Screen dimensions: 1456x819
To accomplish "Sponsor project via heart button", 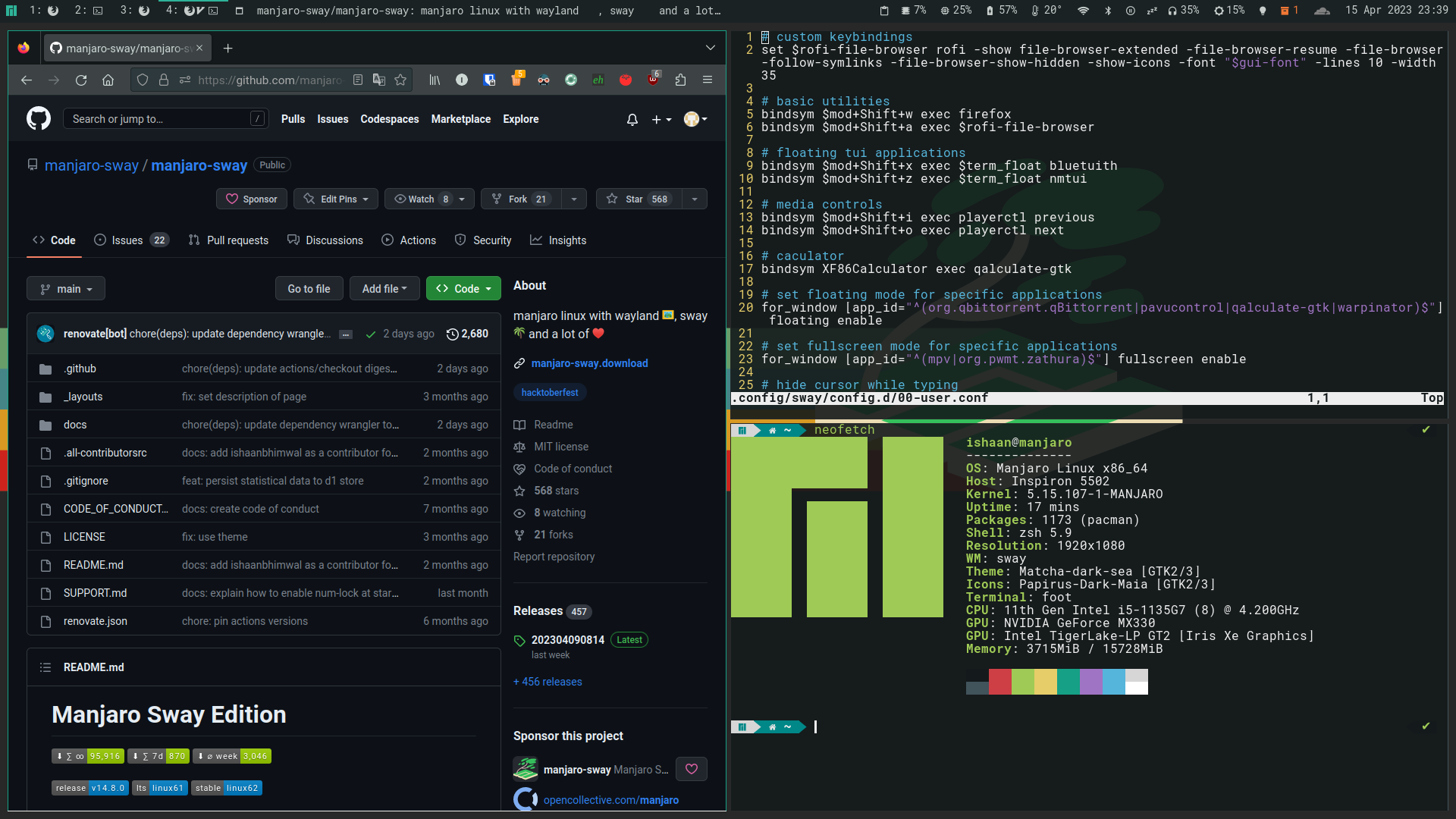I will [692, 769].
